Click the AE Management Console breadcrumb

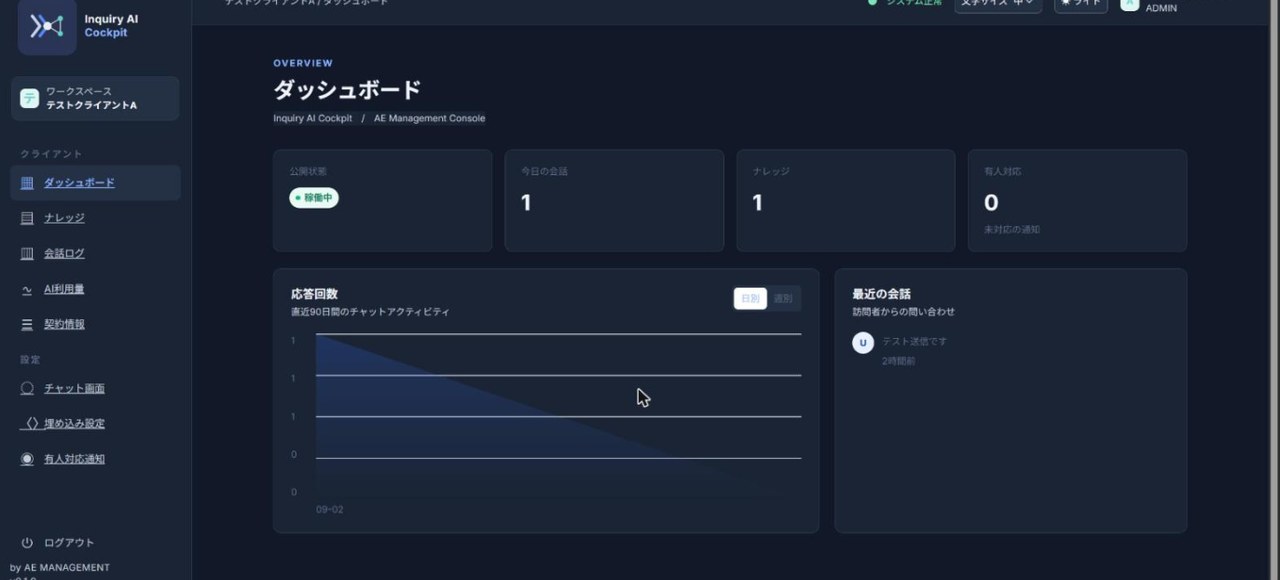(x=429, y=118)
